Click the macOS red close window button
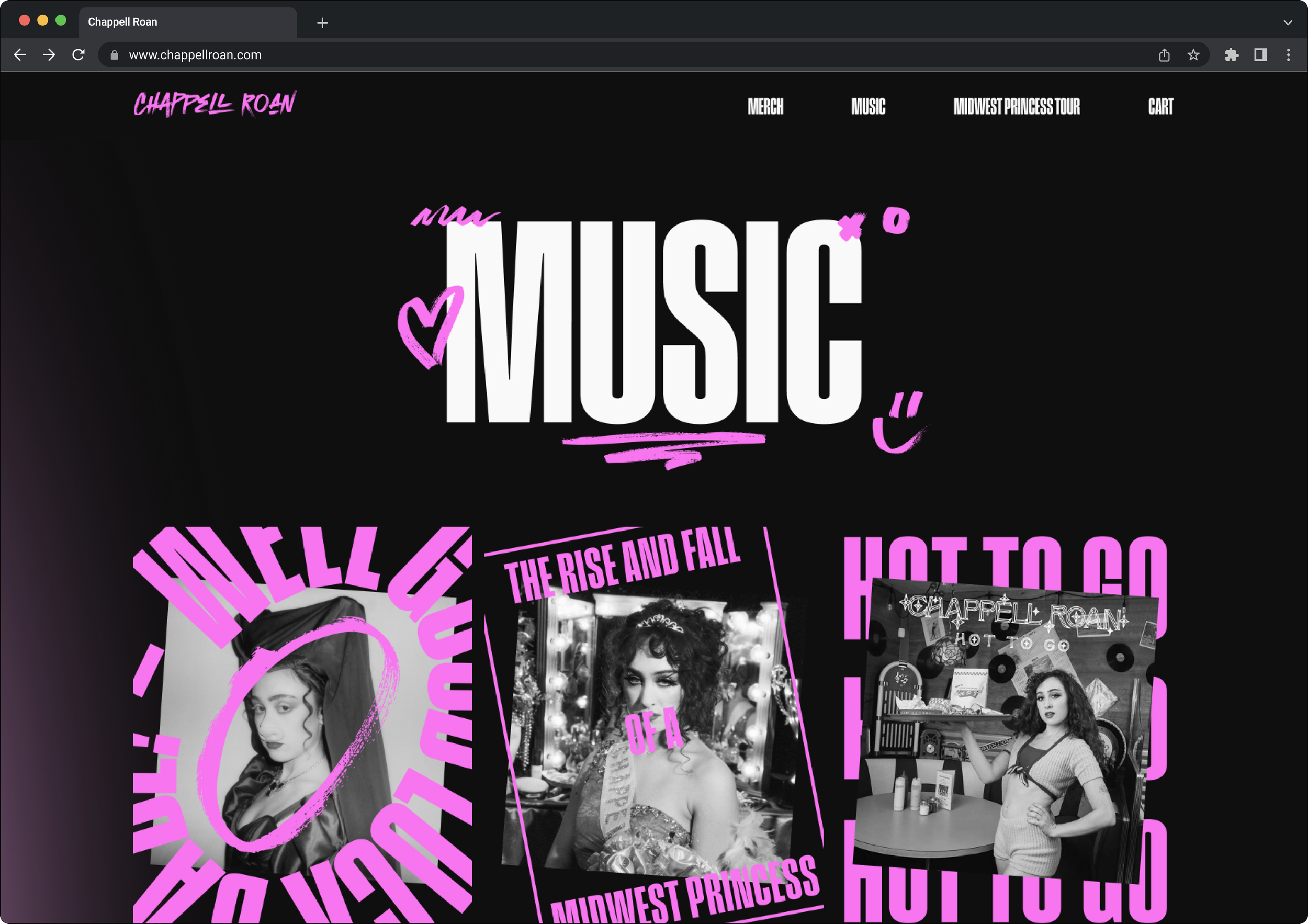This screenshot has height=924, width=1308. tap(25, 20)
